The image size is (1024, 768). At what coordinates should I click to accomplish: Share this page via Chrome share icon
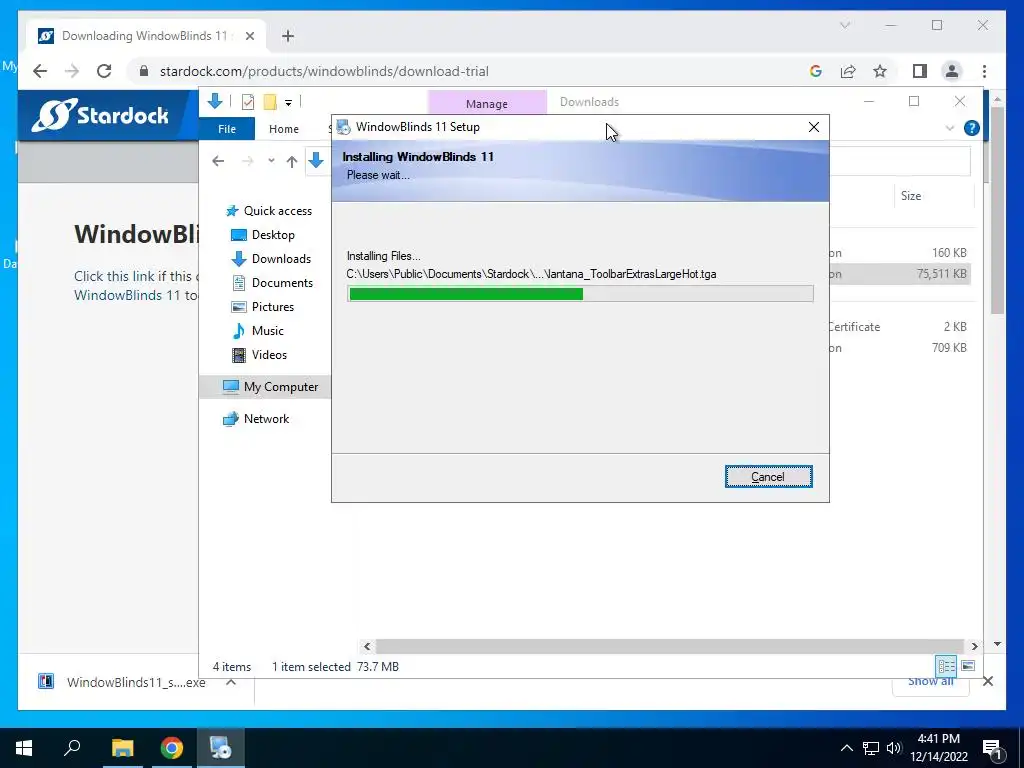coord(848,71)
